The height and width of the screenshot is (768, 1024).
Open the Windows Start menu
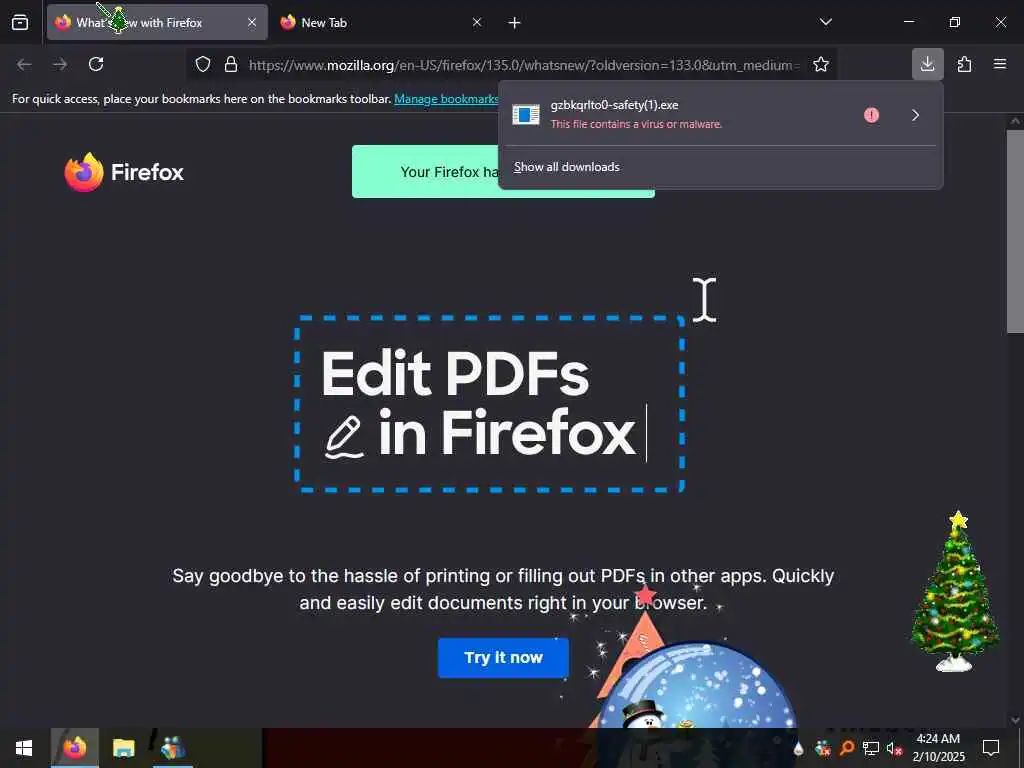click(24, 748)
